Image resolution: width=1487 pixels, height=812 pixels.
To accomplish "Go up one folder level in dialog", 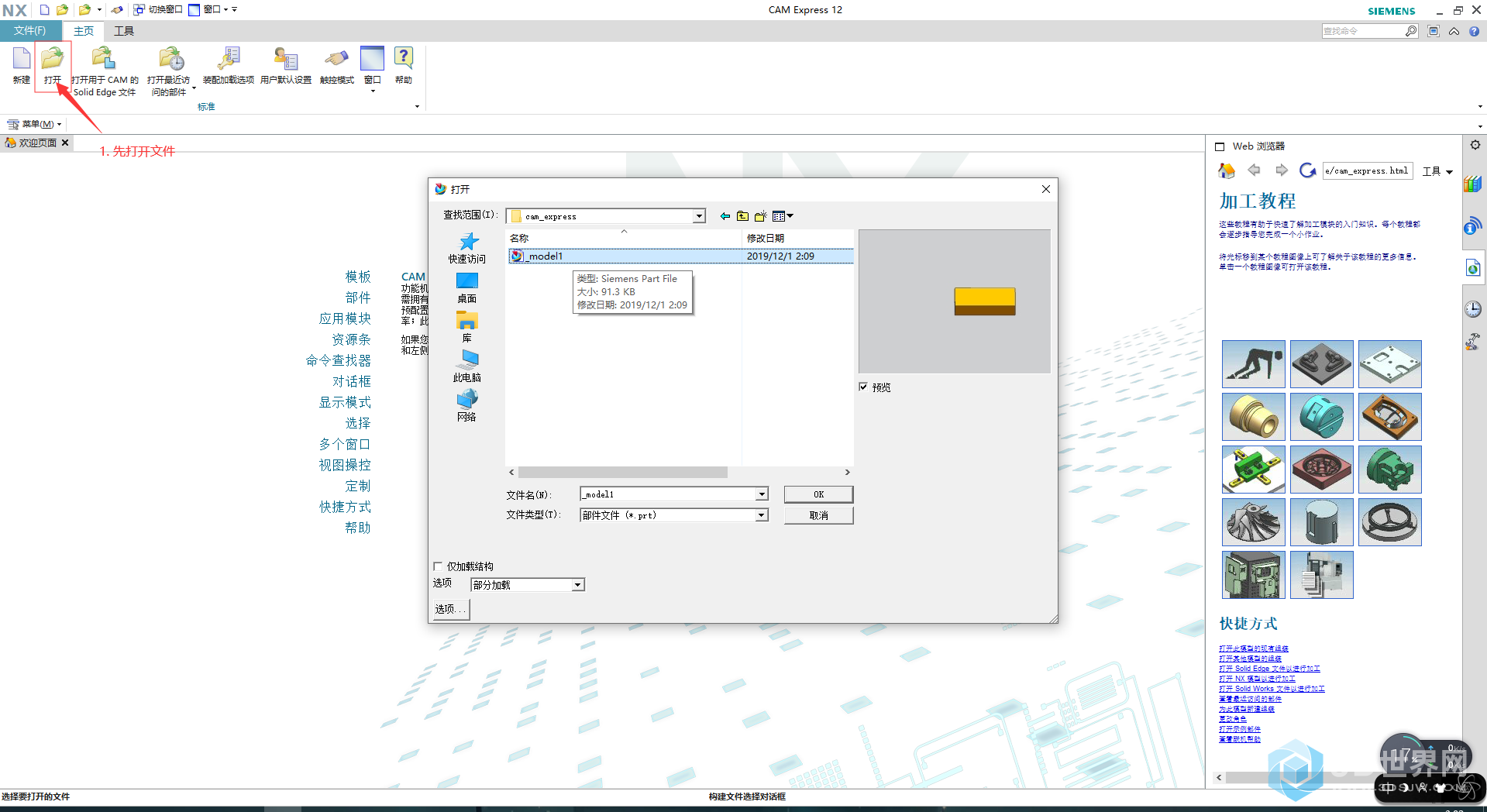I will 742,216.
